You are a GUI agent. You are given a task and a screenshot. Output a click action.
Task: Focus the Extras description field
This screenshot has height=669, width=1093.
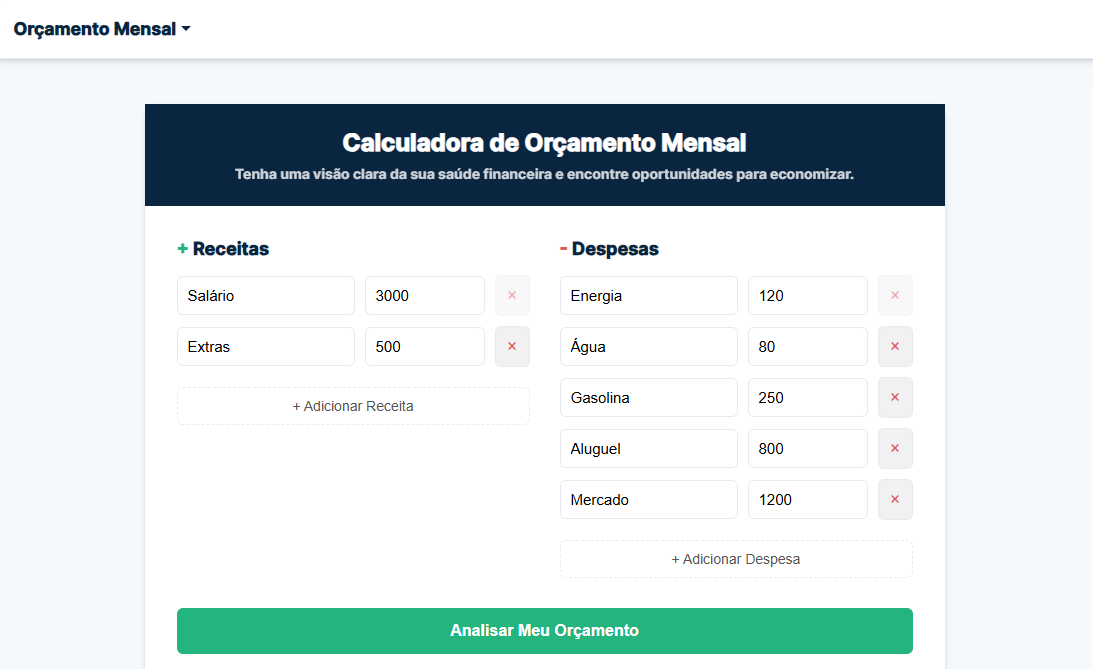[265, 346]
